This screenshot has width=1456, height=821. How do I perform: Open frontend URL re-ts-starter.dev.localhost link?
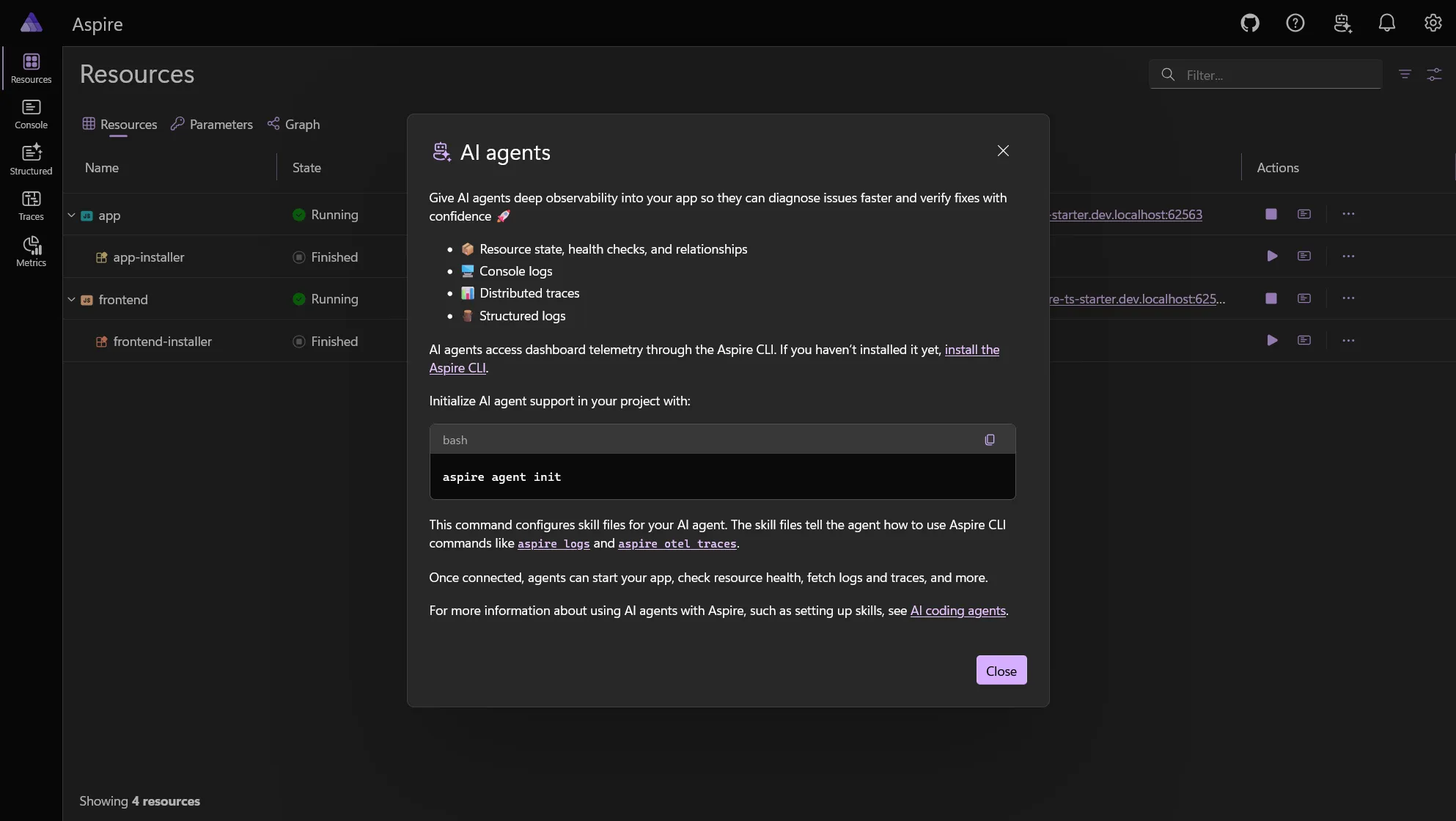point(1137,299)
